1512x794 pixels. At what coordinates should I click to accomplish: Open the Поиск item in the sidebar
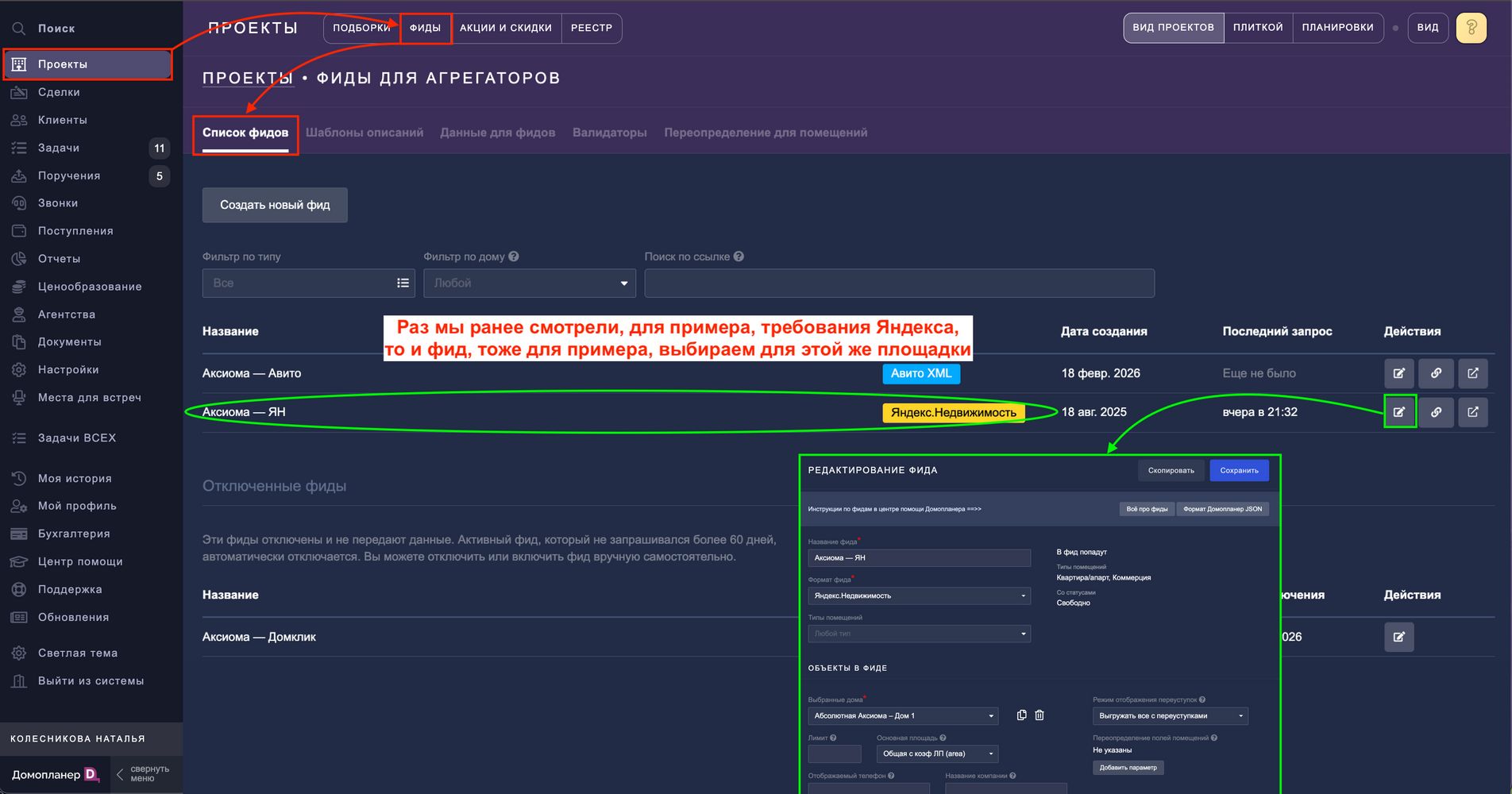[x=56, y=29]
